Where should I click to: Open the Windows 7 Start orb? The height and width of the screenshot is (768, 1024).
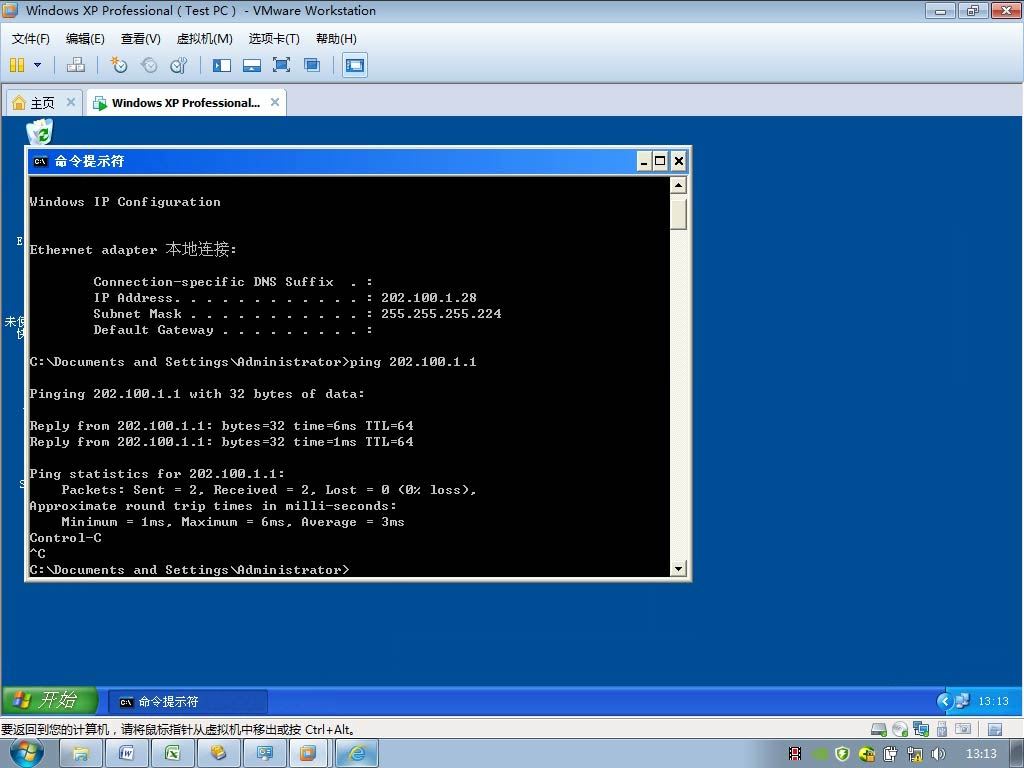pos(27,753)
